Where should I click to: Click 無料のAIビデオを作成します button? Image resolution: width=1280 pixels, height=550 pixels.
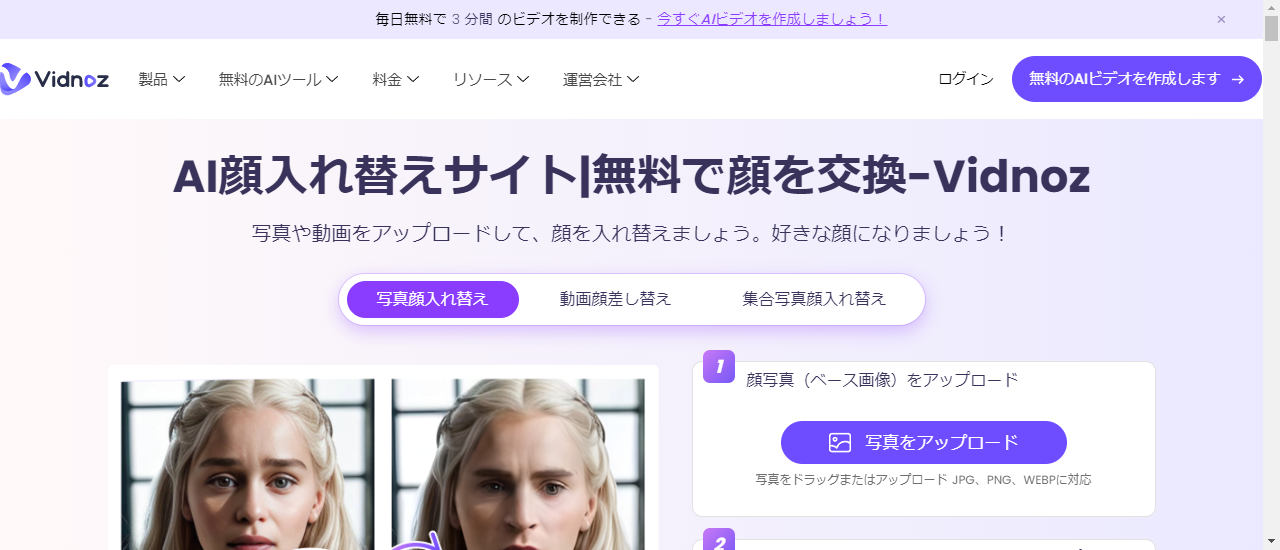[1137, 79]
